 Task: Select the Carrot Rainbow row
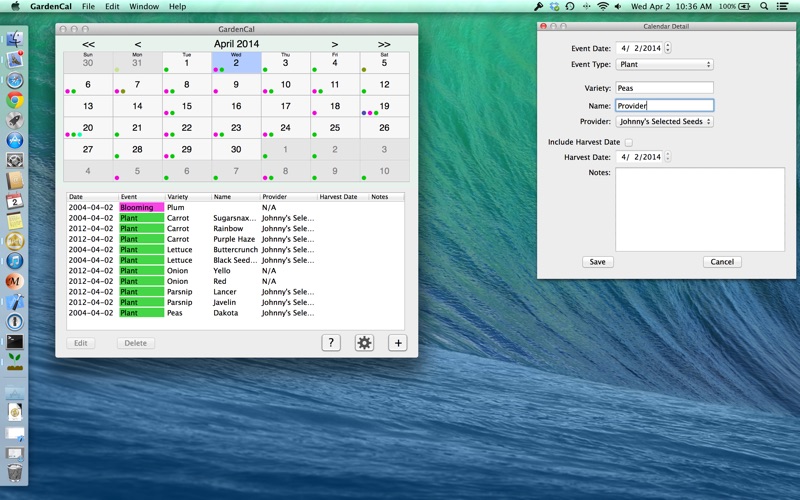[235, 229]
